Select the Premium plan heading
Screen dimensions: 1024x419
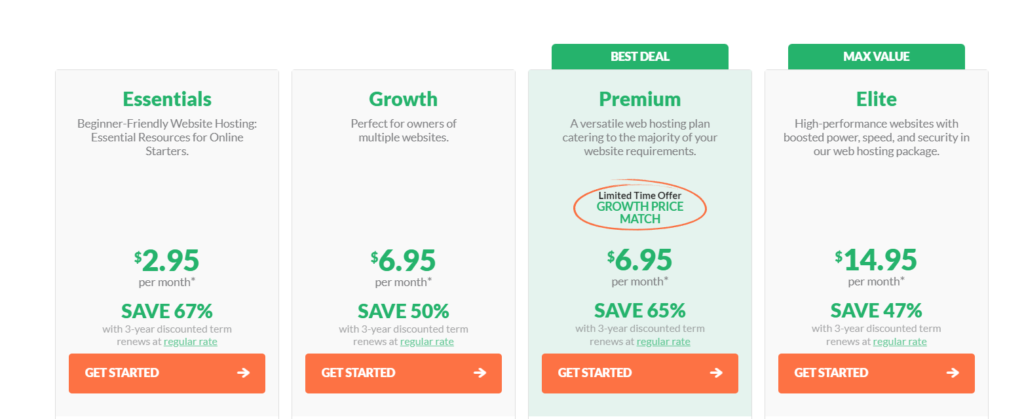coord(640,99)
